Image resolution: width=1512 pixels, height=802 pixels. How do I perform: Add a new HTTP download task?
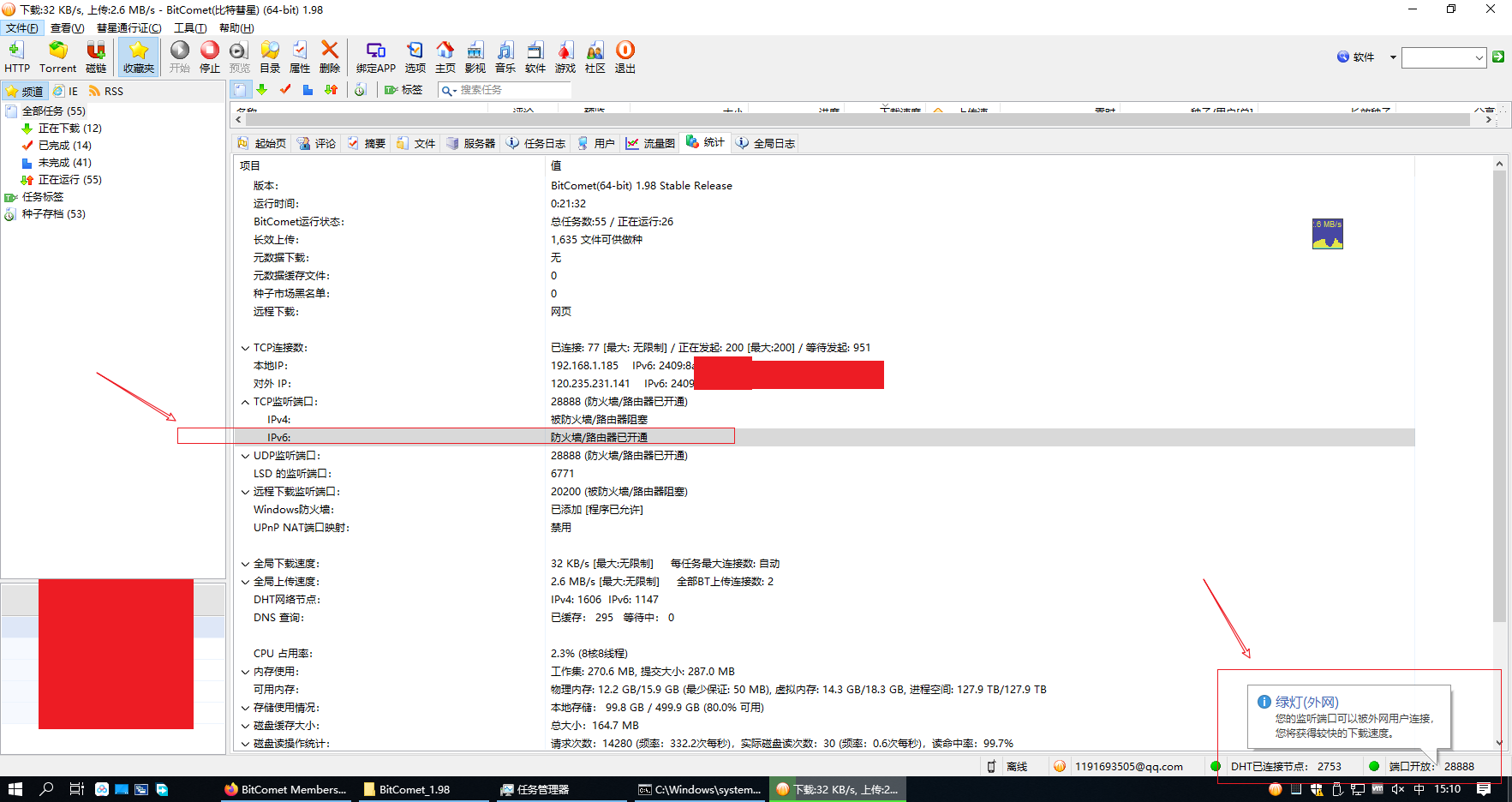click(16, 57)
